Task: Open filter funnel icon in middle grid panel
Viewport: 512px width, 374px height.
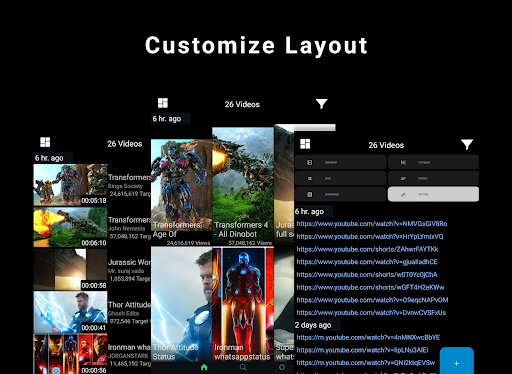Action: pyautogui.click(x=322, y=104)
